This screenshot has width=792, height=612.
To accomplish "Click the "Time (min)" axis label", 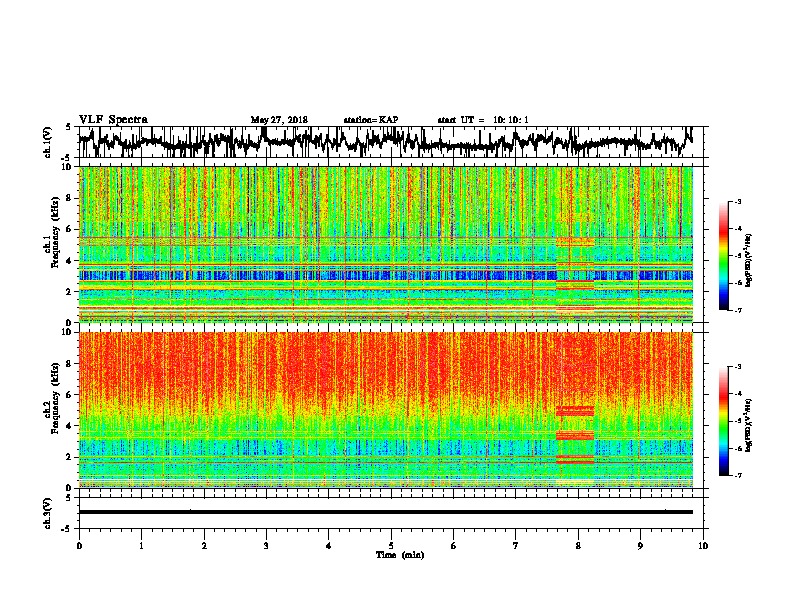I will (400, 555).
